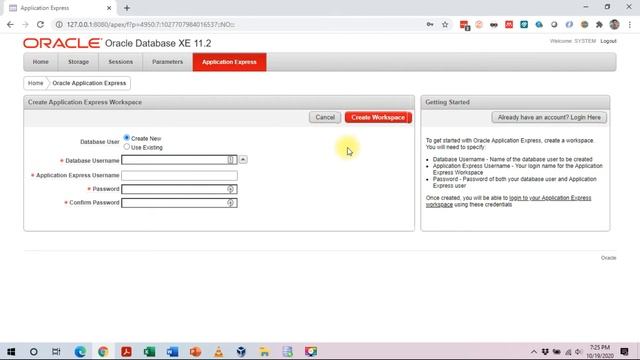This screenshot has width=640, height=360.
Task: Open the volume tray icon
Action: coord(579,352)
